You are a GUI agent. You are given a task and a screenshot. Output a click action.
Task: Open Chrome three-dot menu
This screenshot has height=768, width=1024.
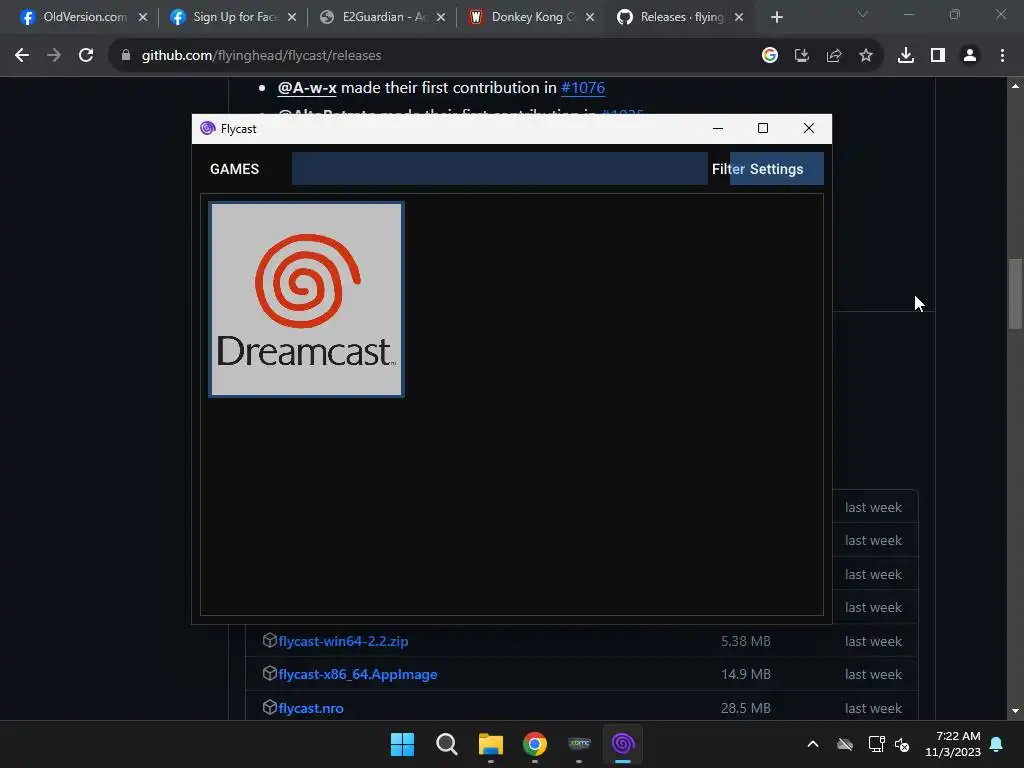pyautogui.click(x=1002, y=56)
